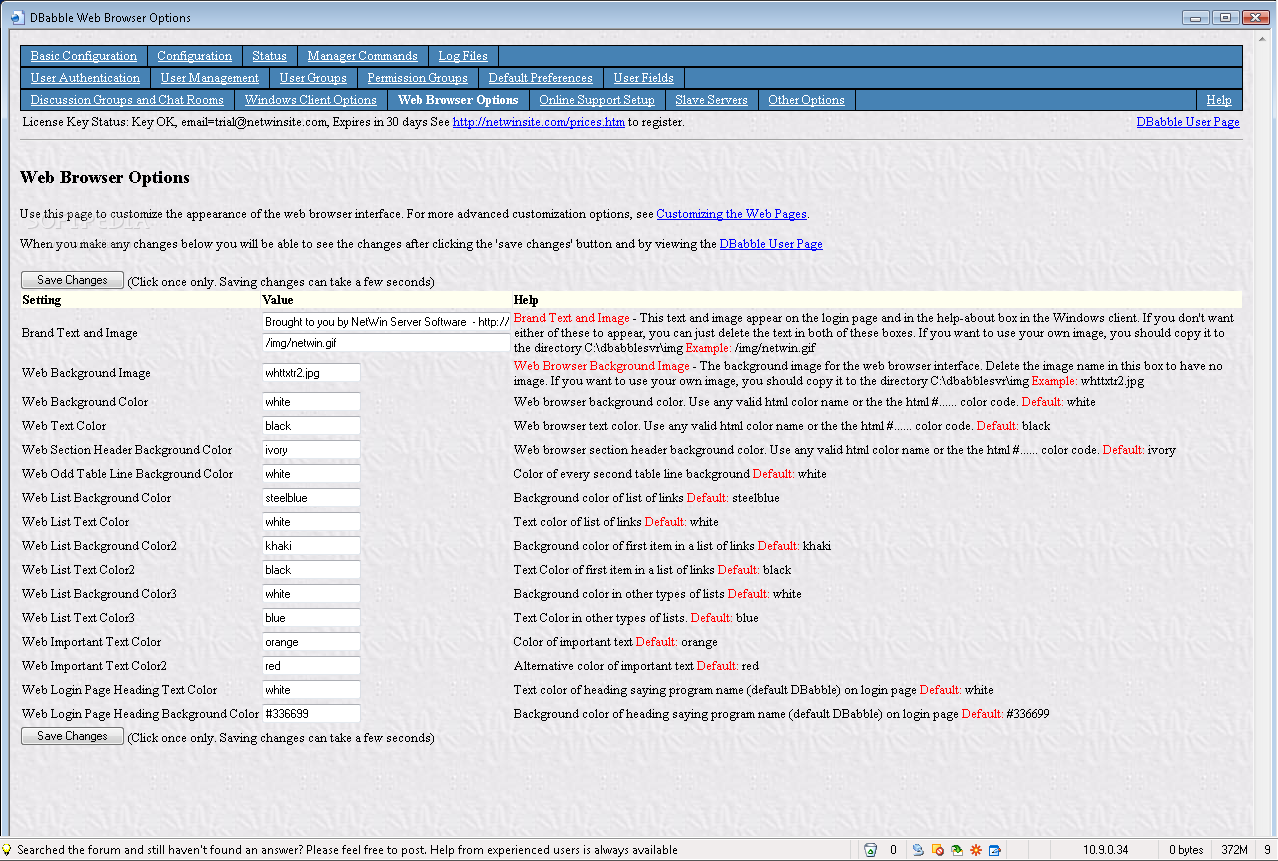
Task: Click the DBabble window title icon
Action: [17, 17]
